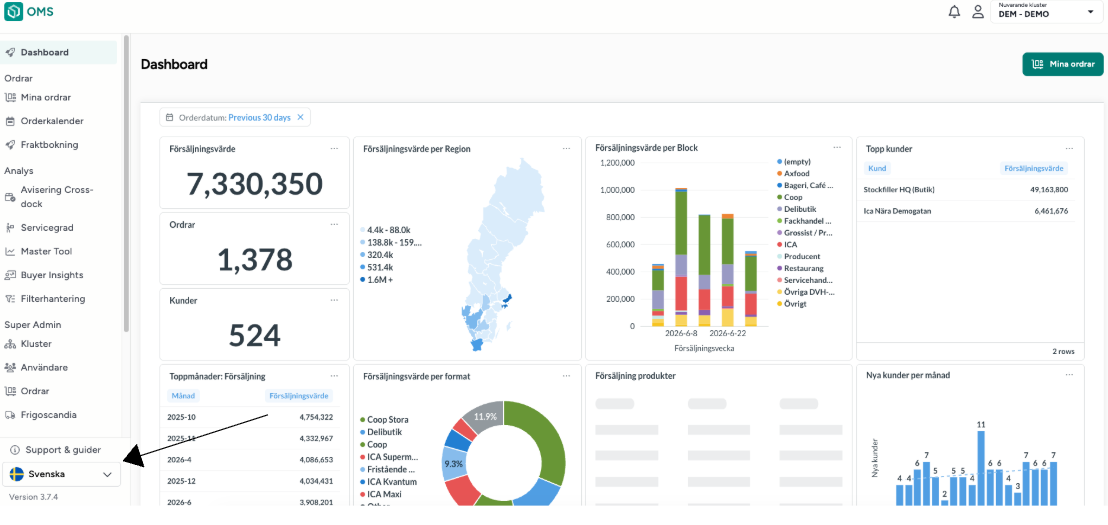Toggle the Coop legend entry in the Block chart
Viewport: 1108px width, 525px height.
click(789, 197)
